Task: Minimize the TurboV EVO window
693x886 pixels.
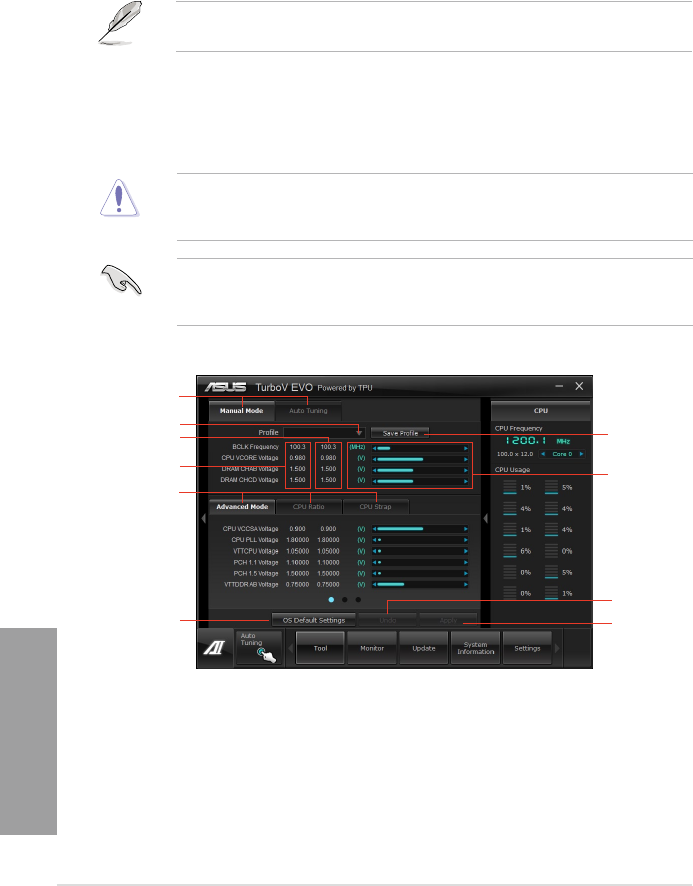Action: click(559, 386)
